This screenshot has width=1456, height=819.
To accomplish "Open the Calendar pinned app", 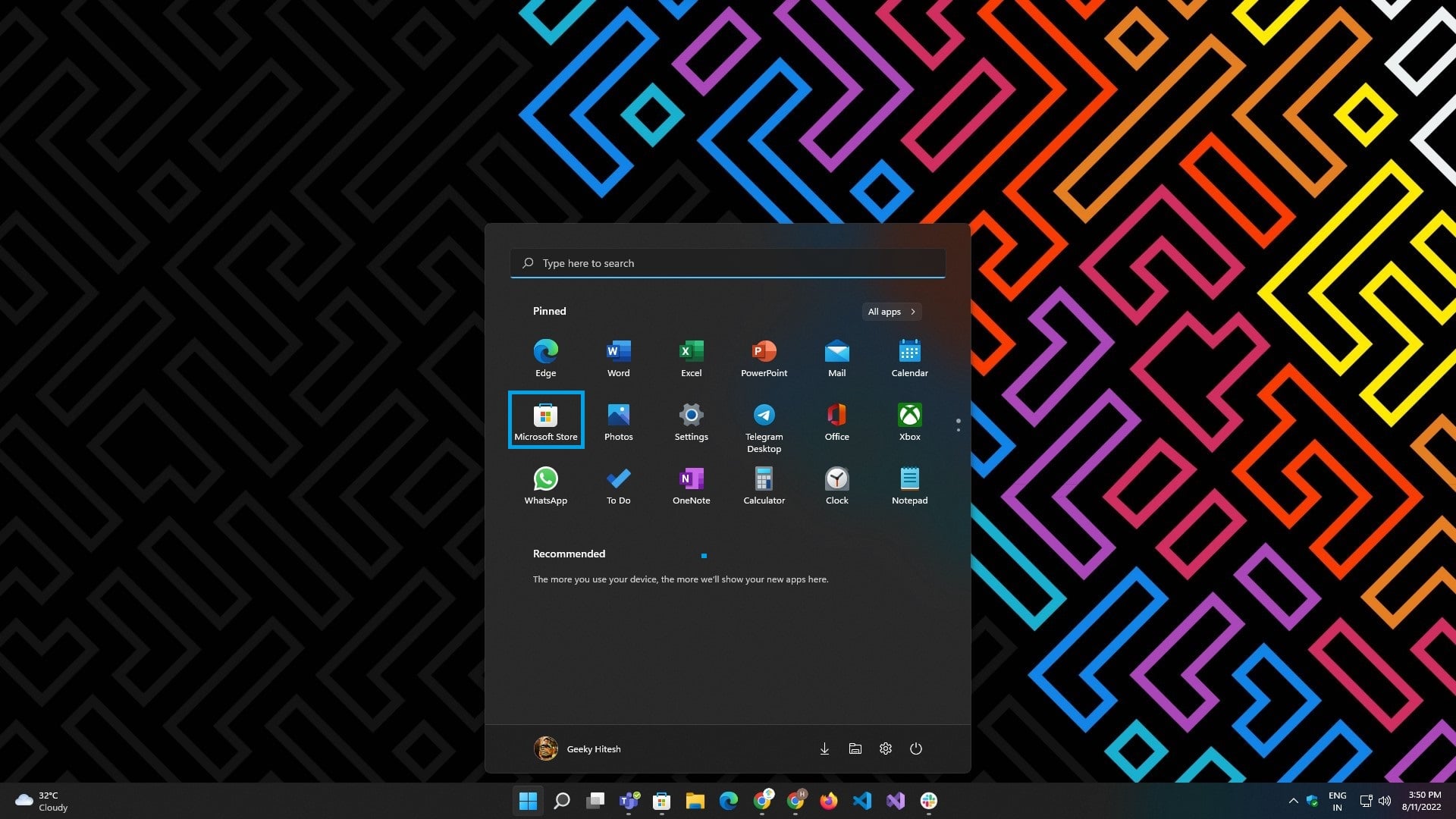I will (x=909, y=358).
